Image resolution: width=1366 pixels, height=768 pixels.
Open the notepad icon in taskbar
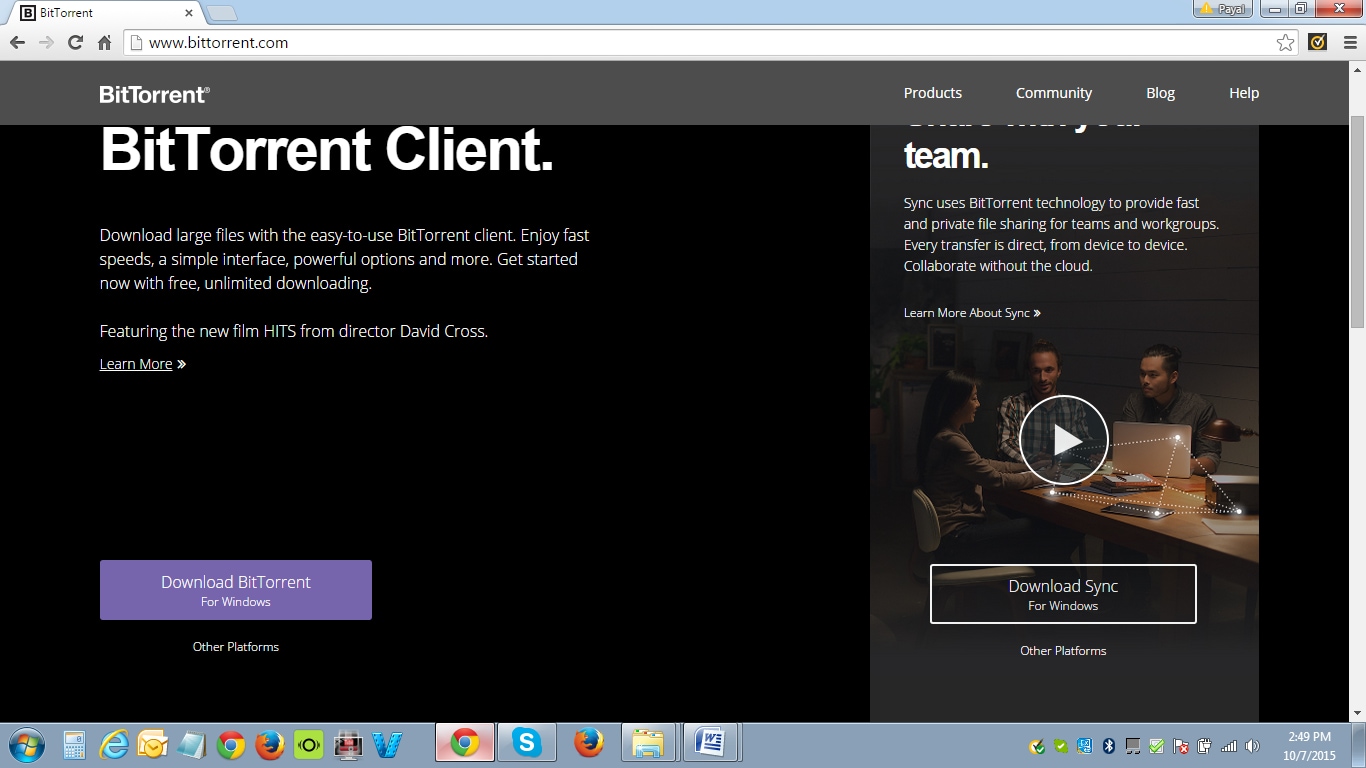tap(191, 745)
